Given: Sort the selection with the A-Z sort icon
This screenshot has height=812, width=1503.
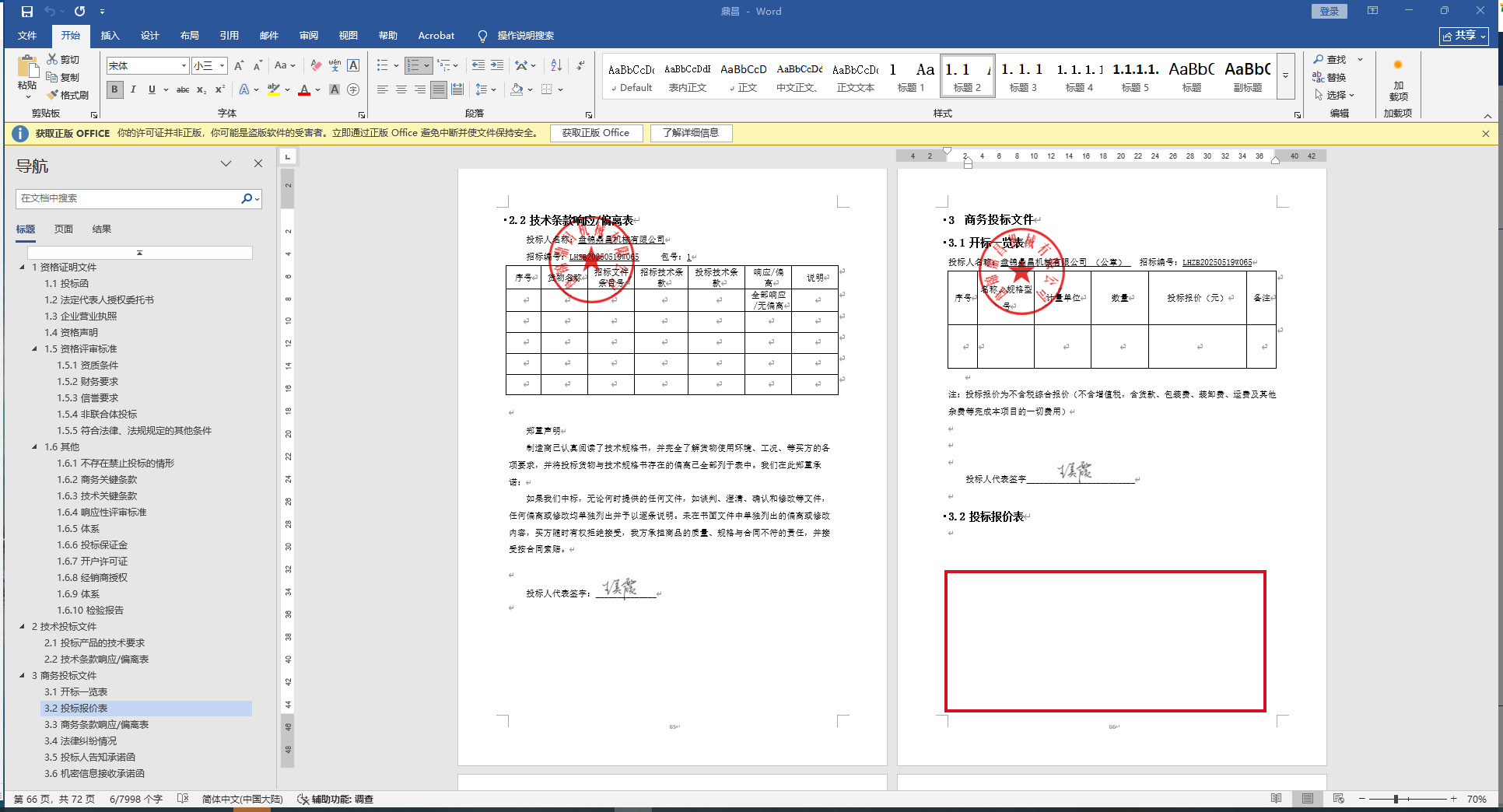Looking at the screenshot, I should tap(556, 65).
